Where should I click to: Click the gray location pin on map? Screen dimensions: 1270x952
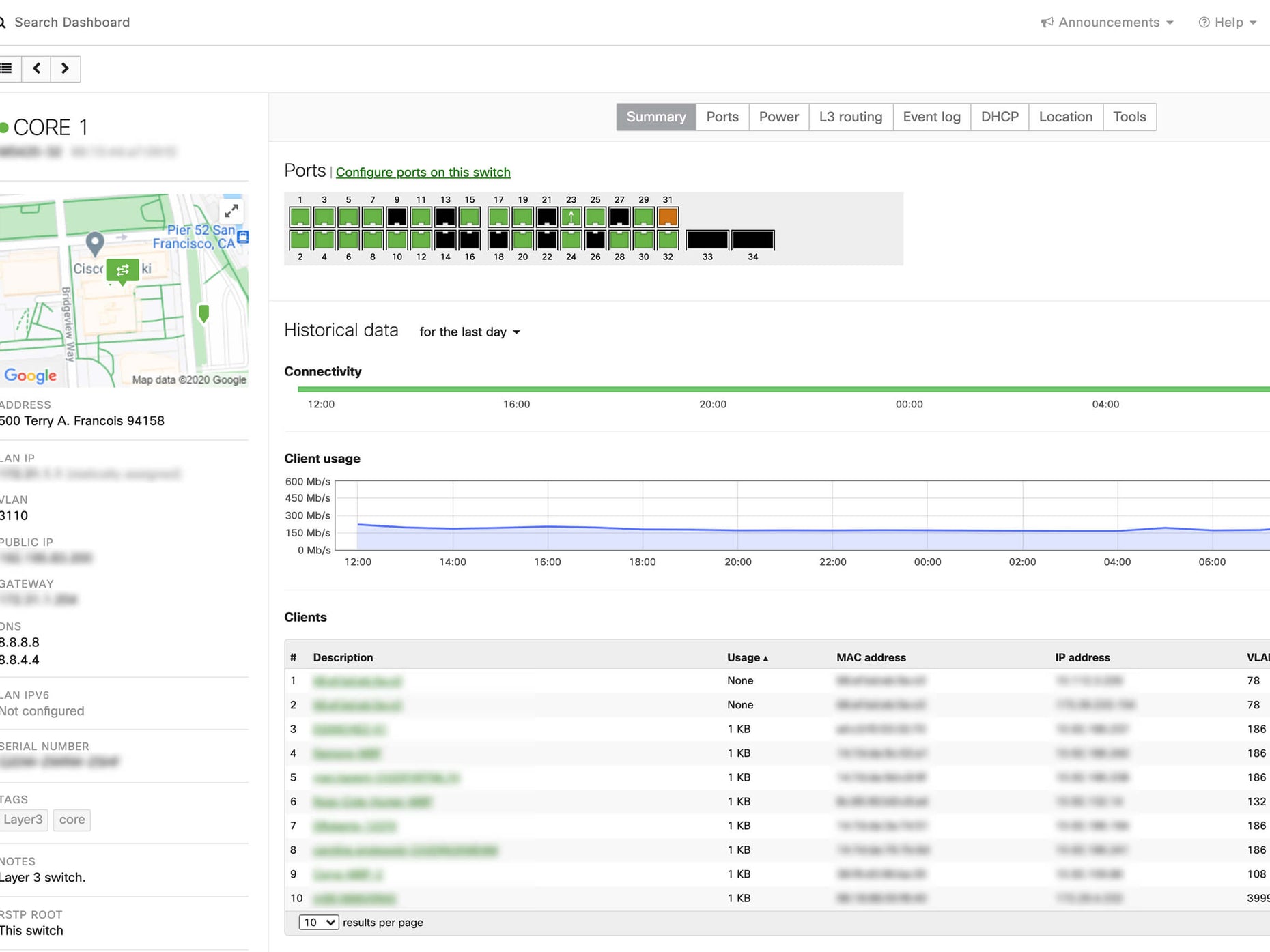[95, 244]
